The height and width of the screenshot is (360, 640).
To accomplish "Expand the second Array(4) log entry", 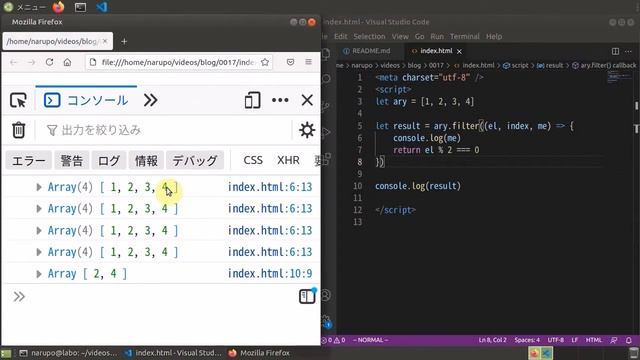I will (39, 209).
